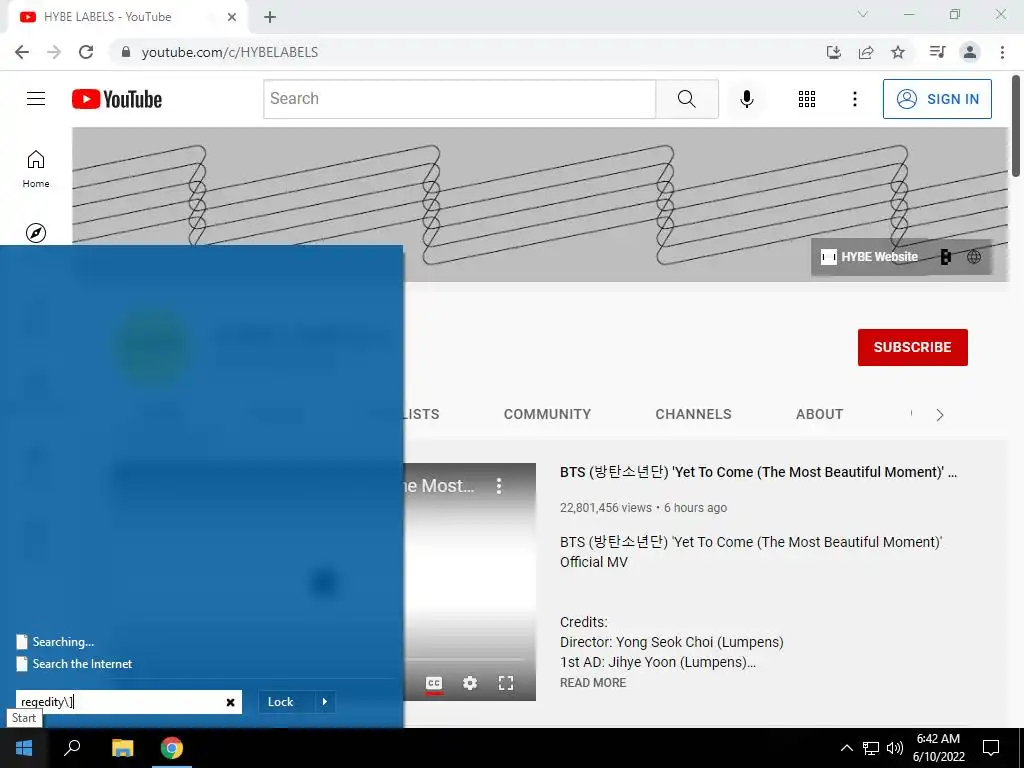Go to the YouTube logo homepage

(x=117, y=99)
